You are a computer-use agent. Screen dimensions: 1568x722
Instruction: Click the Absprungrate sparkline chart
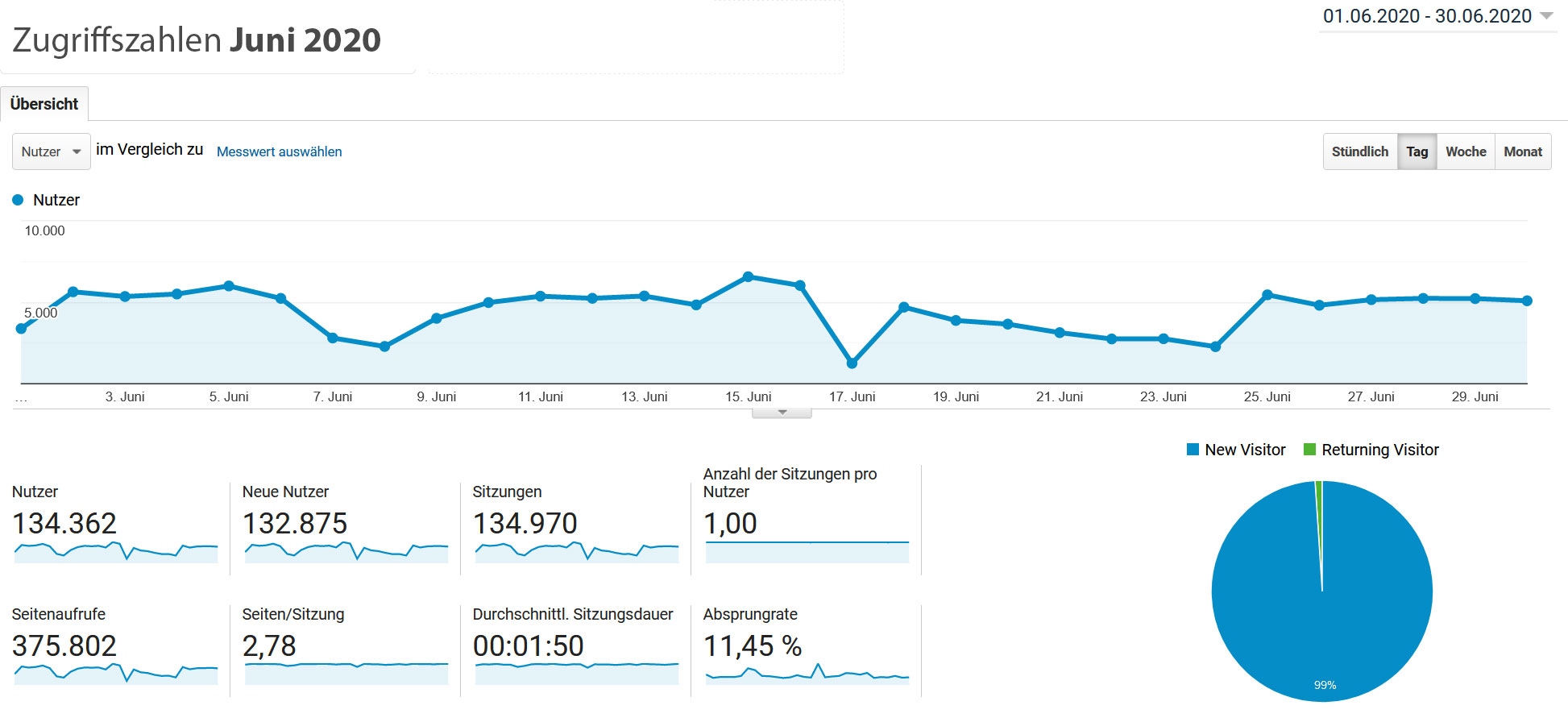click(807, 674)
